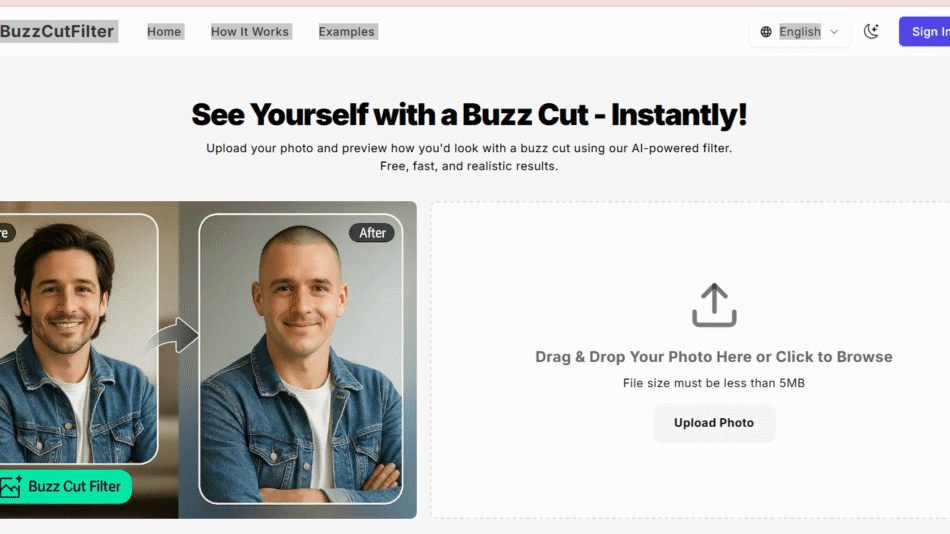This screenshot has height=534, width=950.
Task: Toggle dark mode moon icon
Action: tap(871, 32)
